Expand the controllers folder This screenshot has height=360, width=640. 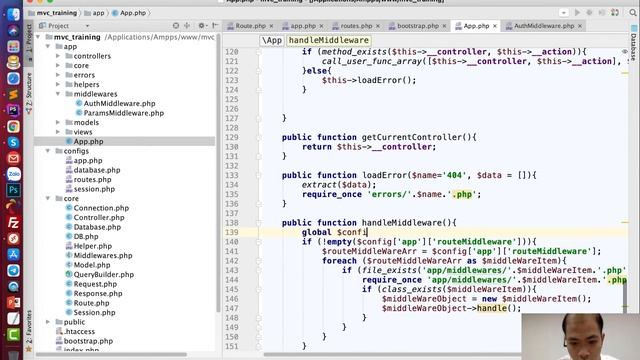[58, 56]
